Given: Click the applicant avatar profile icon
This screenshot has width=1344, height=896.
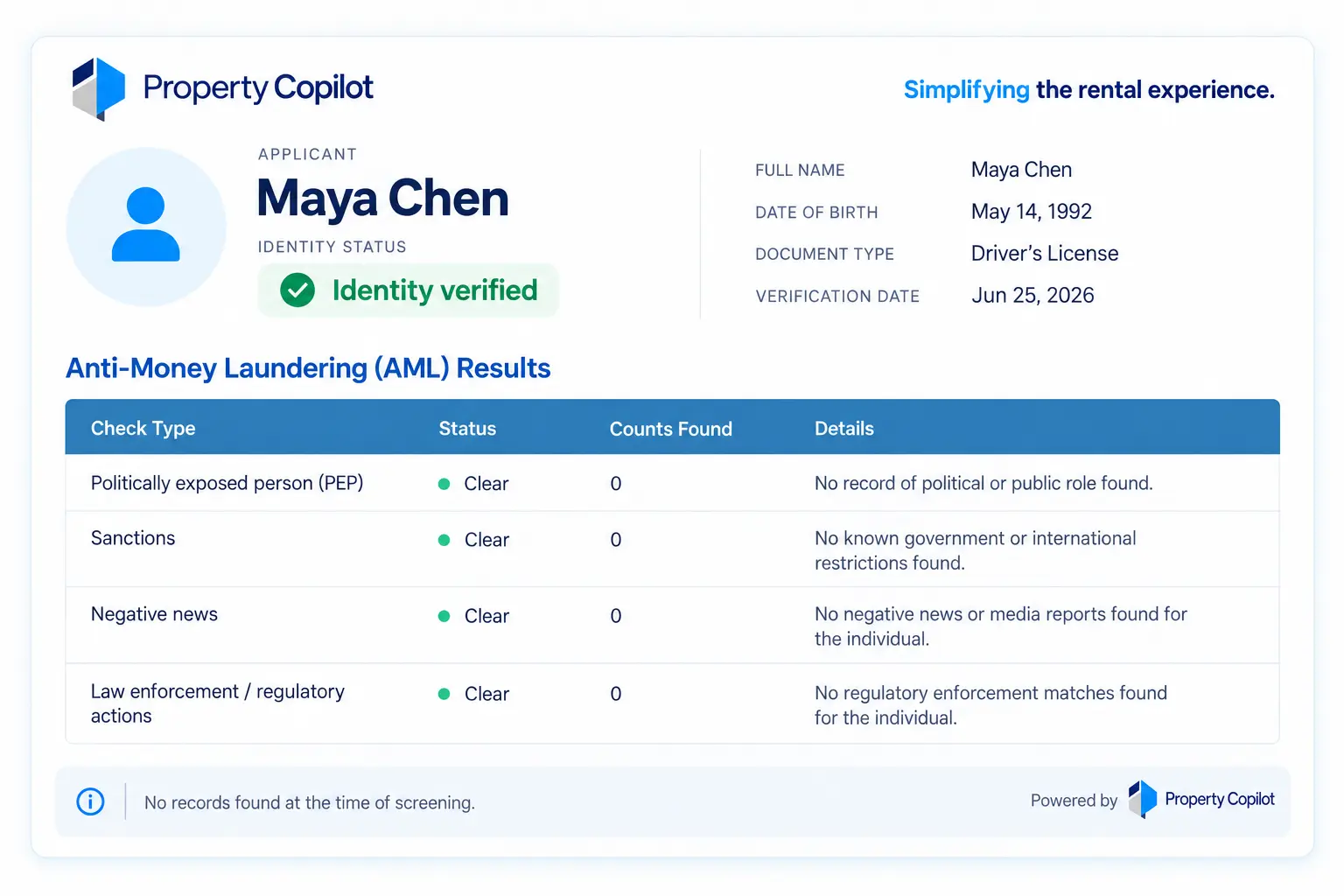Looking at the screenshot, I should point(146,227).
